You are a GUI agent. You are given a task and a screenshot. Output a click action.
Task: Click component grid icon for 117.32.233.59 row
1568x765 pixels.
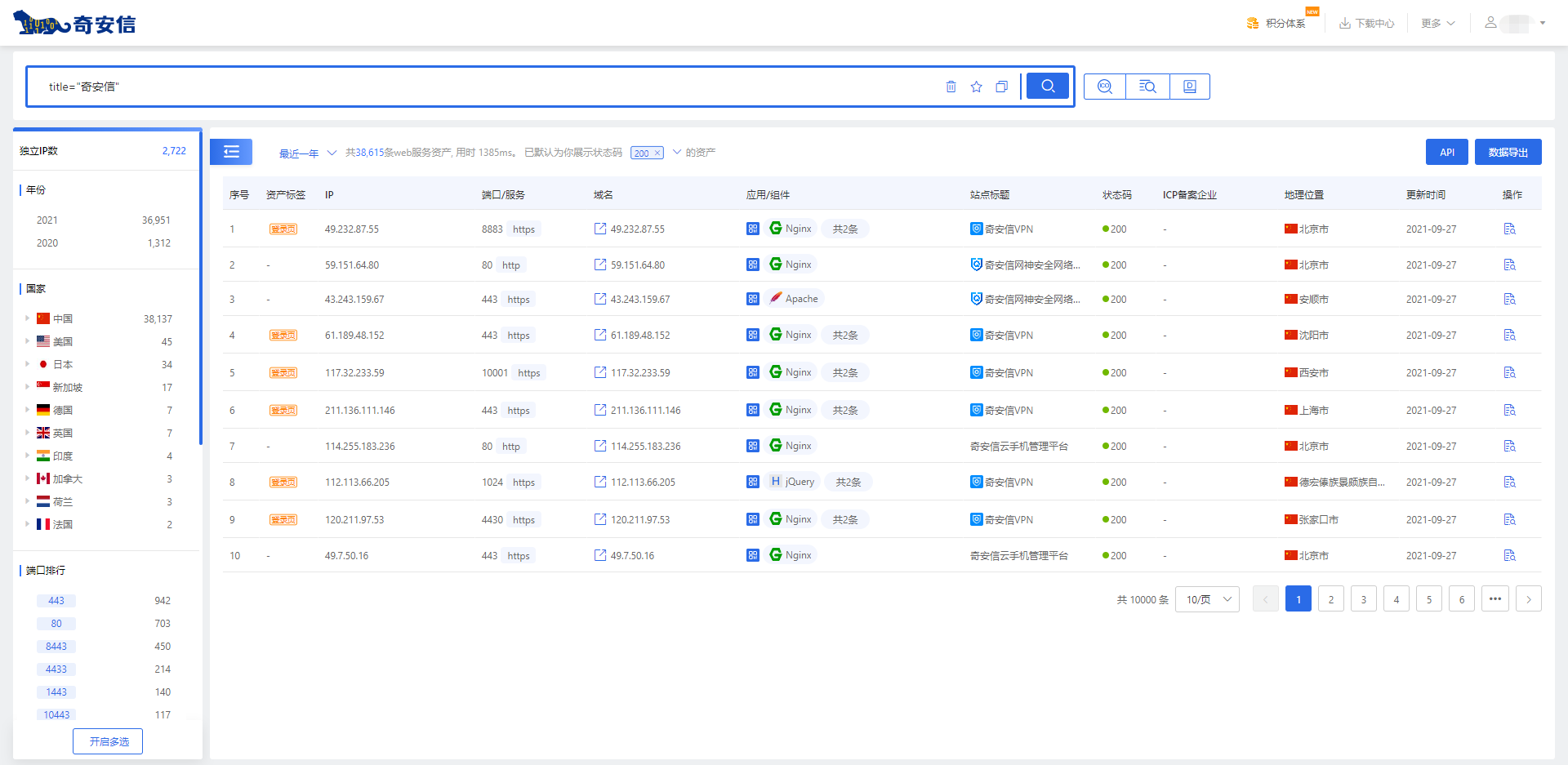(x=753, y=372)
